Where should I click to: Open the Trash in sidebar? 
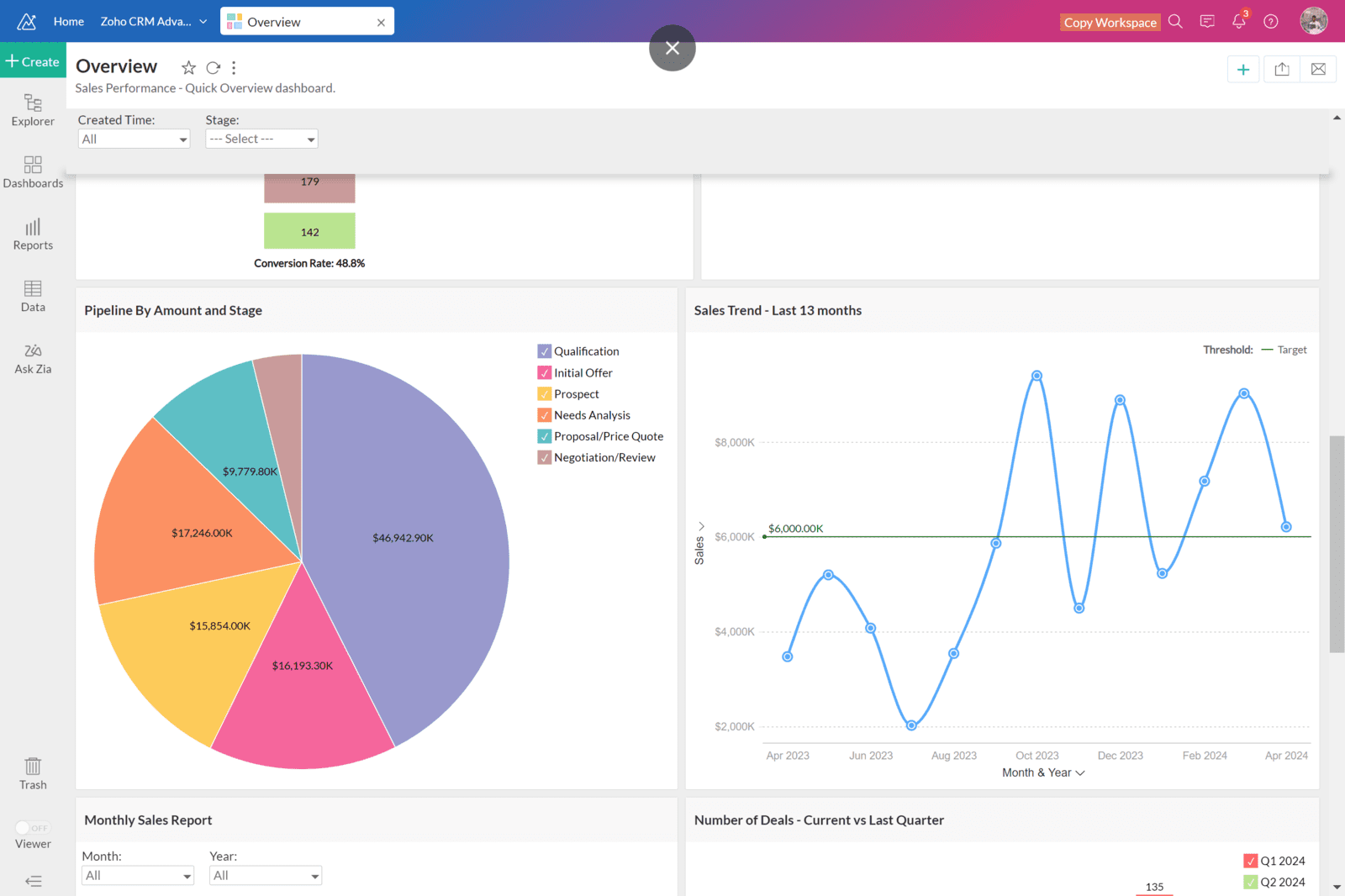[33, 772]
